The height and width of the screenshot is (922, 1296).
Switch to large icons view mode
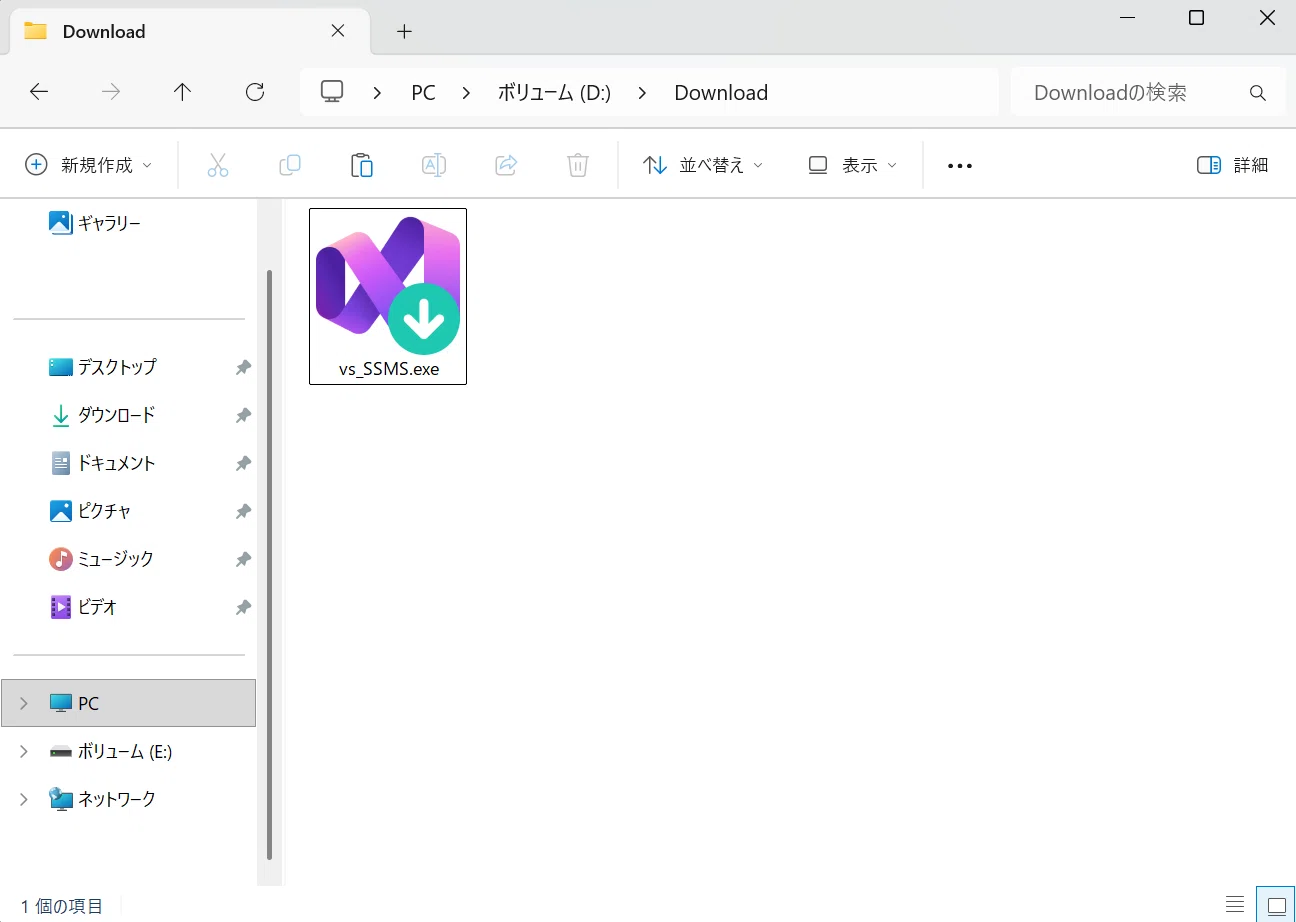(1276, 906)
